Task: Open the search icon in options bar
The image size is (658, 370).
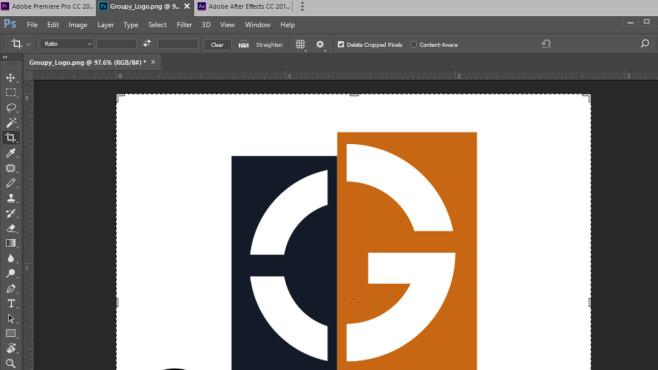Action: tap(645, 44)
